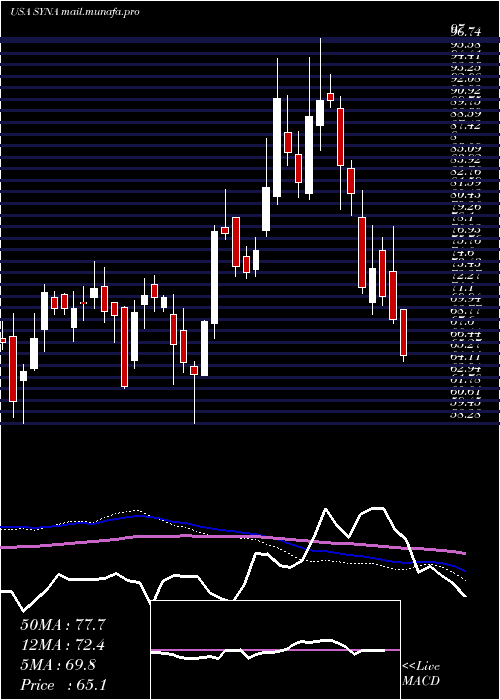The width and height of the screenshot is (500, 700).
Task: Click the '5MA : 69.8' reading
Action: (58, 665)
